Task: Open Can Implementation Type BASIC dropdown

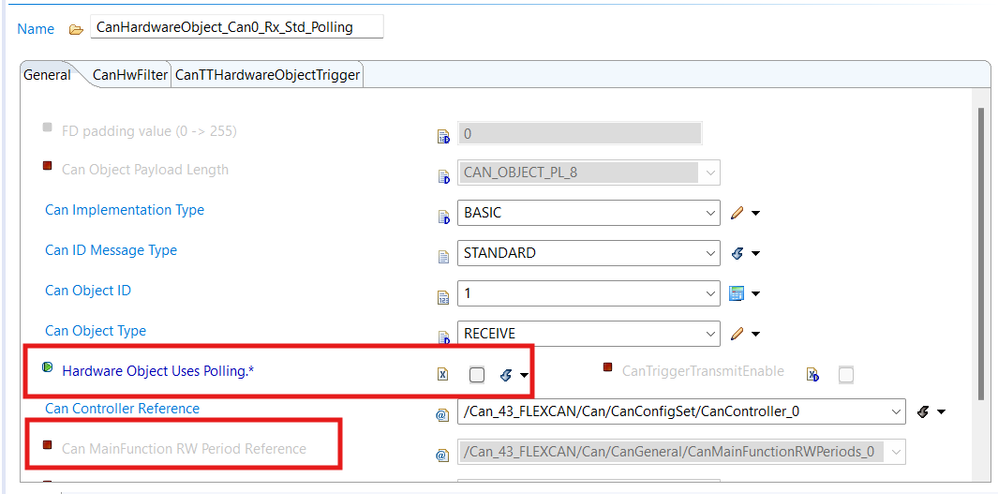Action: point(710,213)
